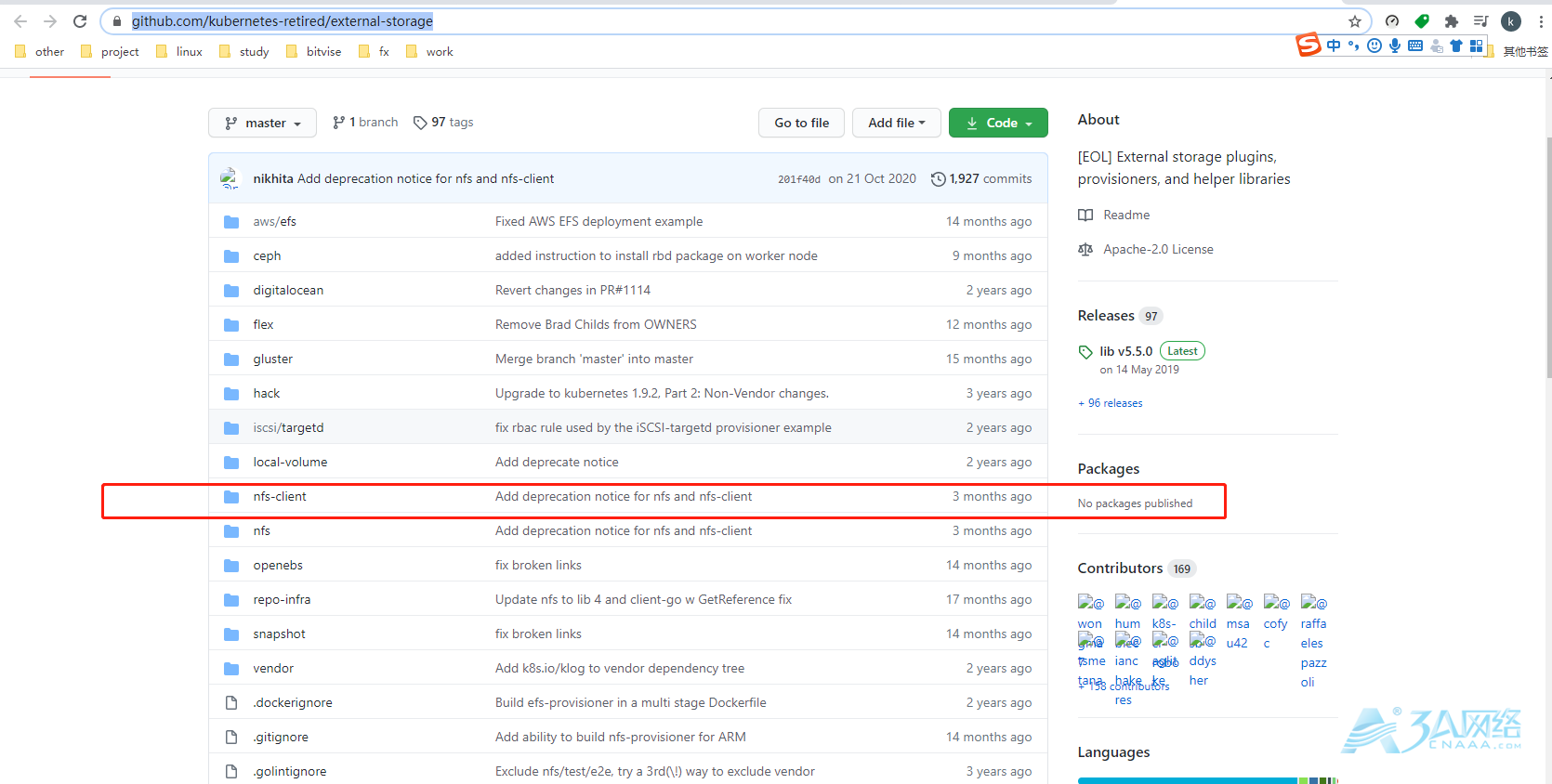Click the license scale icon
1552x784 pixels.
click(1085, 249)
